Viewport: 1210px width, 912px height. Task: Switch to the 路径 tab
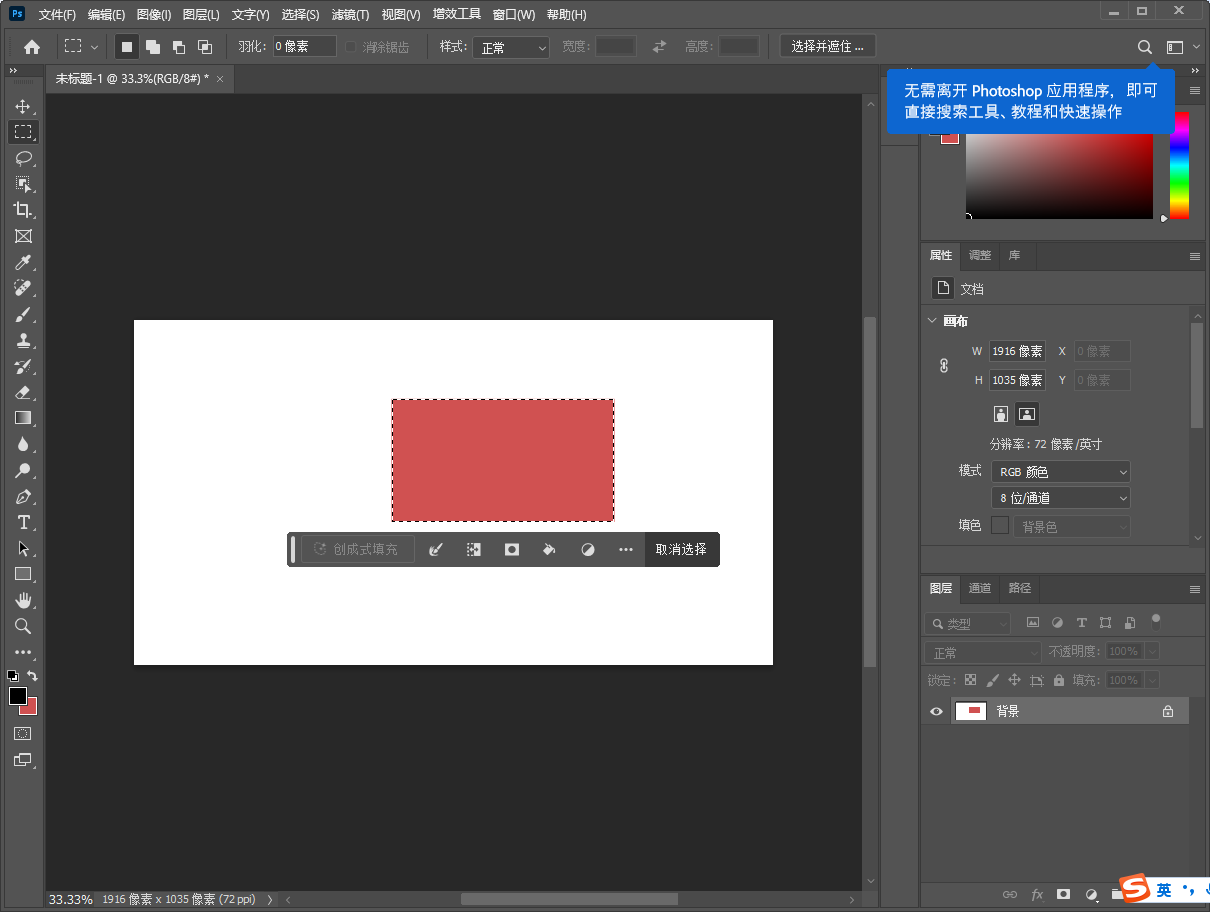(1019, 588)
